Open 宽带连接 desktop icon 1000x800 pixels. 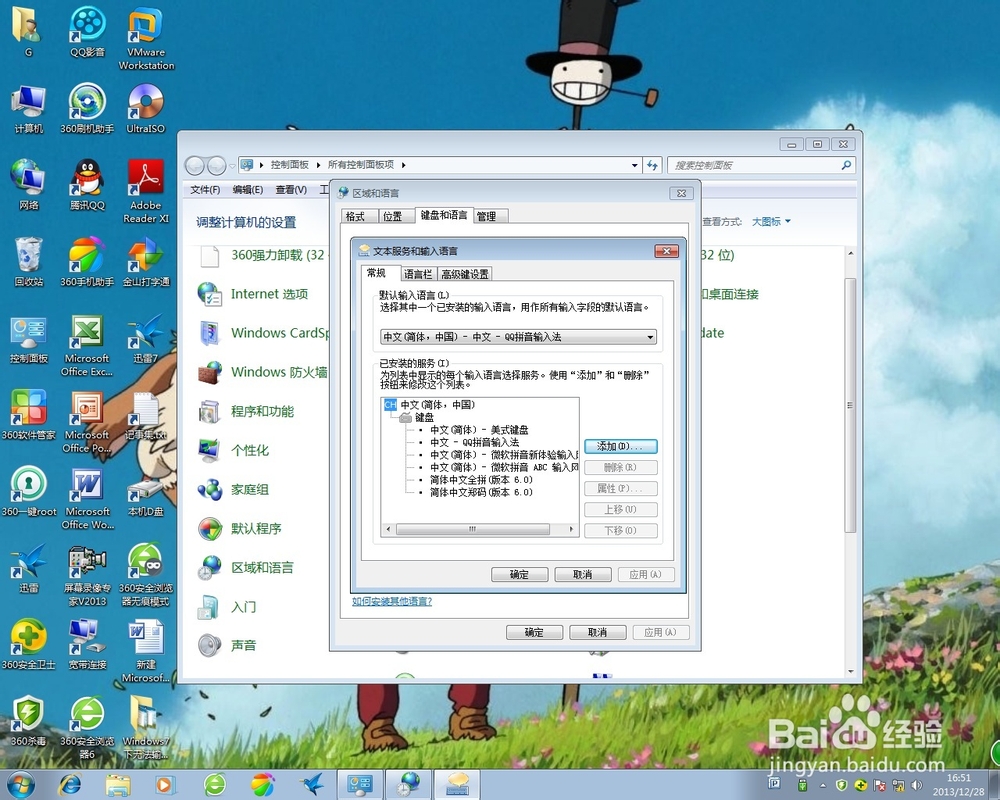(x=87, y=644)
